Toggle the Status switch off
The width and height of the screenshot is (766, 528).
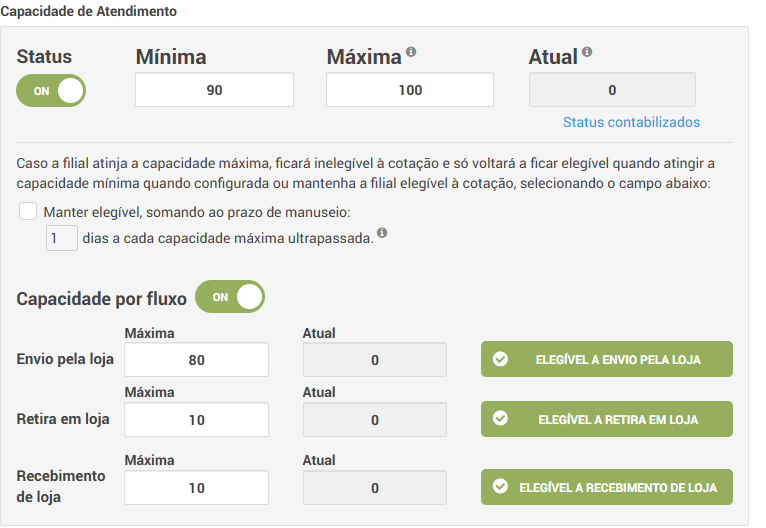pyautogui.click(x=51, y=90)
